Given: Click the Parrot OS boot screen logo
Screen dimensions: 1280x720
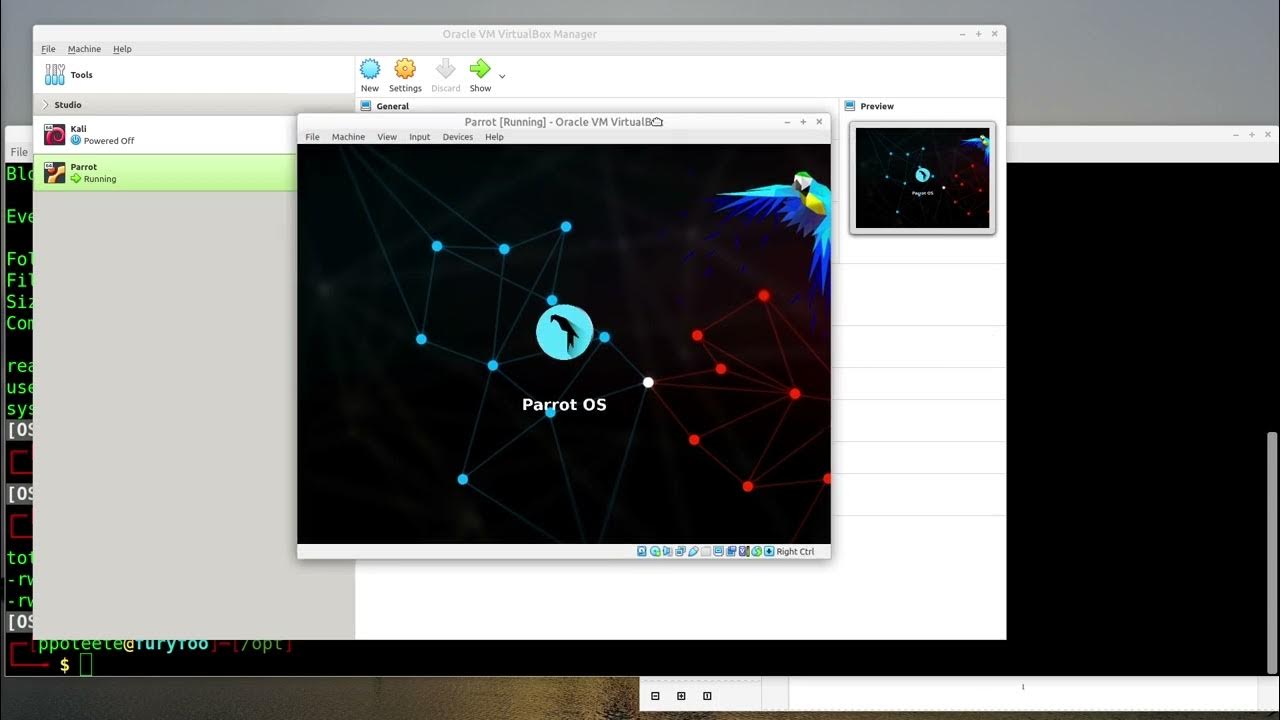Looking at the screenshot, I should pos(565,332).
